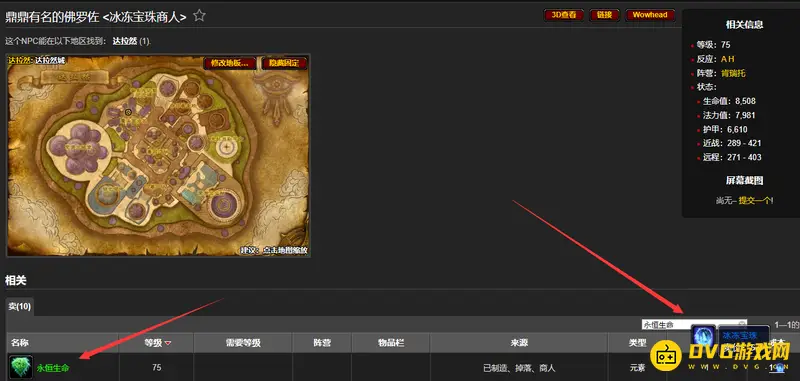Click the green 永恒生命 gem icon
Viewport: 800px width, 381px height.
(21, 367)
